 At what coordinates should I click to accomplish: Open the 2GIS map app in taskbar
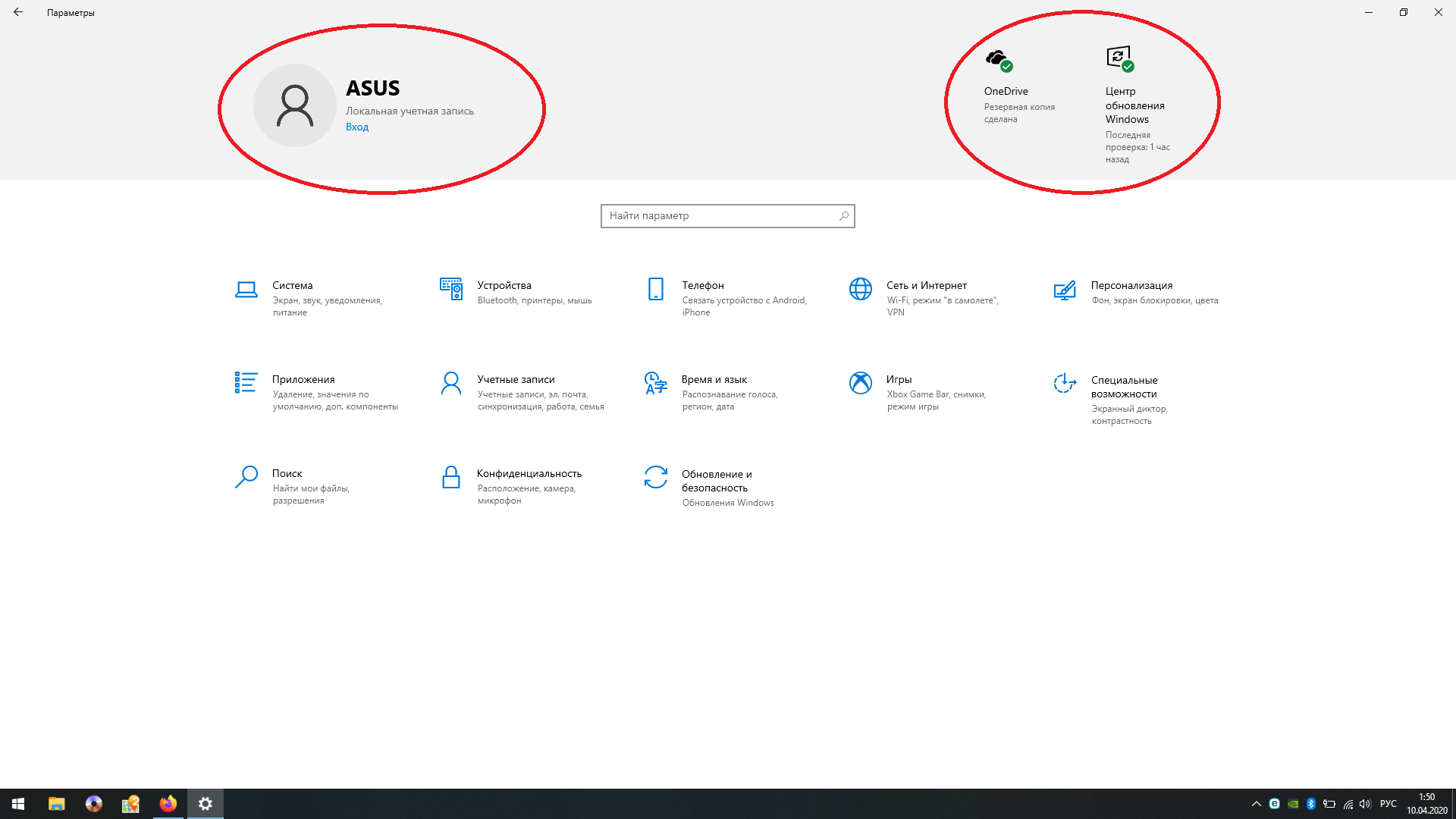[x=130, y=804]
